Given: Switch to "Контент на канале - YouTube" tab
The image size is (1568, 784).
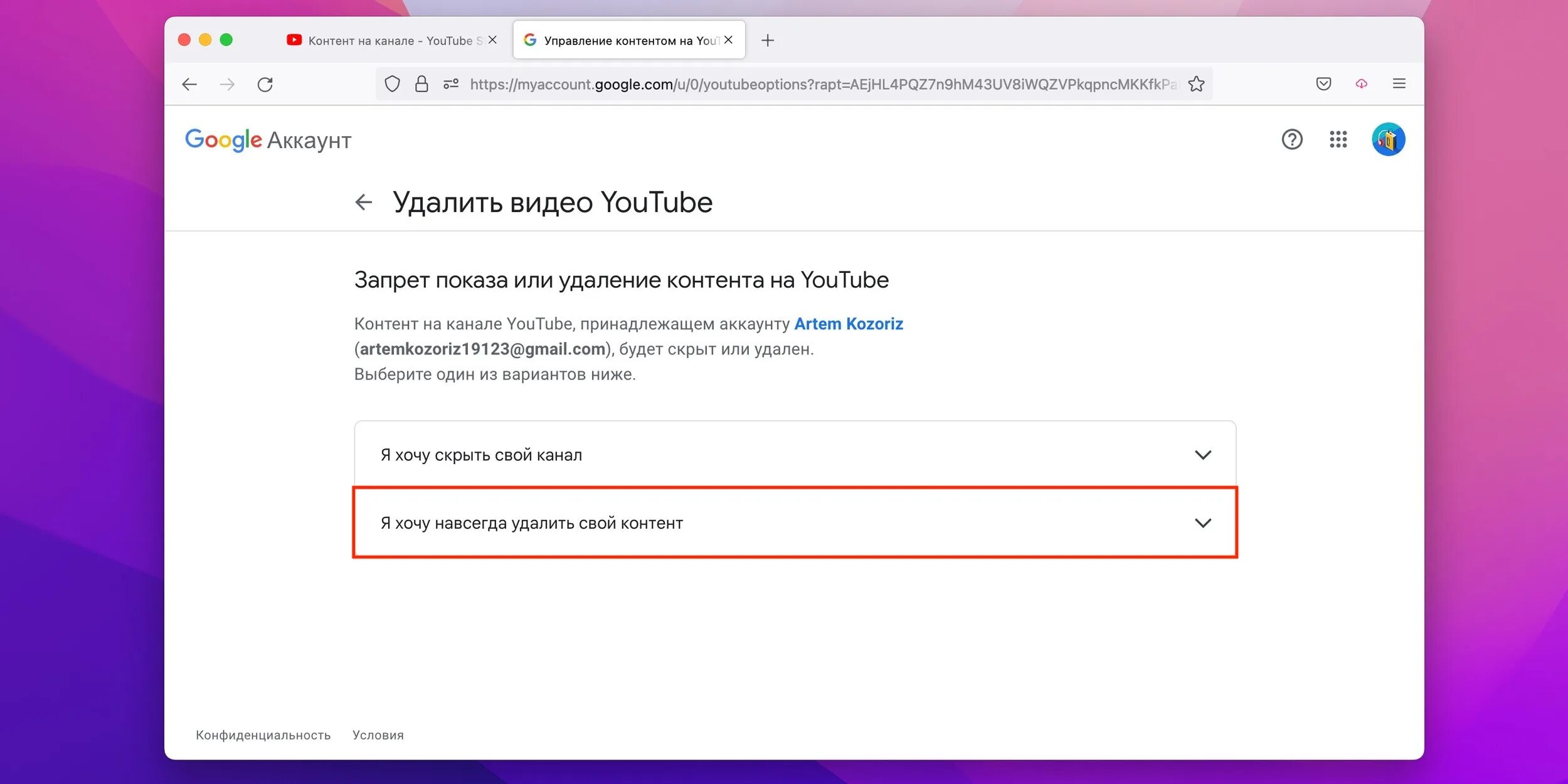Looking at the screenshot, I should coord(389,41).
